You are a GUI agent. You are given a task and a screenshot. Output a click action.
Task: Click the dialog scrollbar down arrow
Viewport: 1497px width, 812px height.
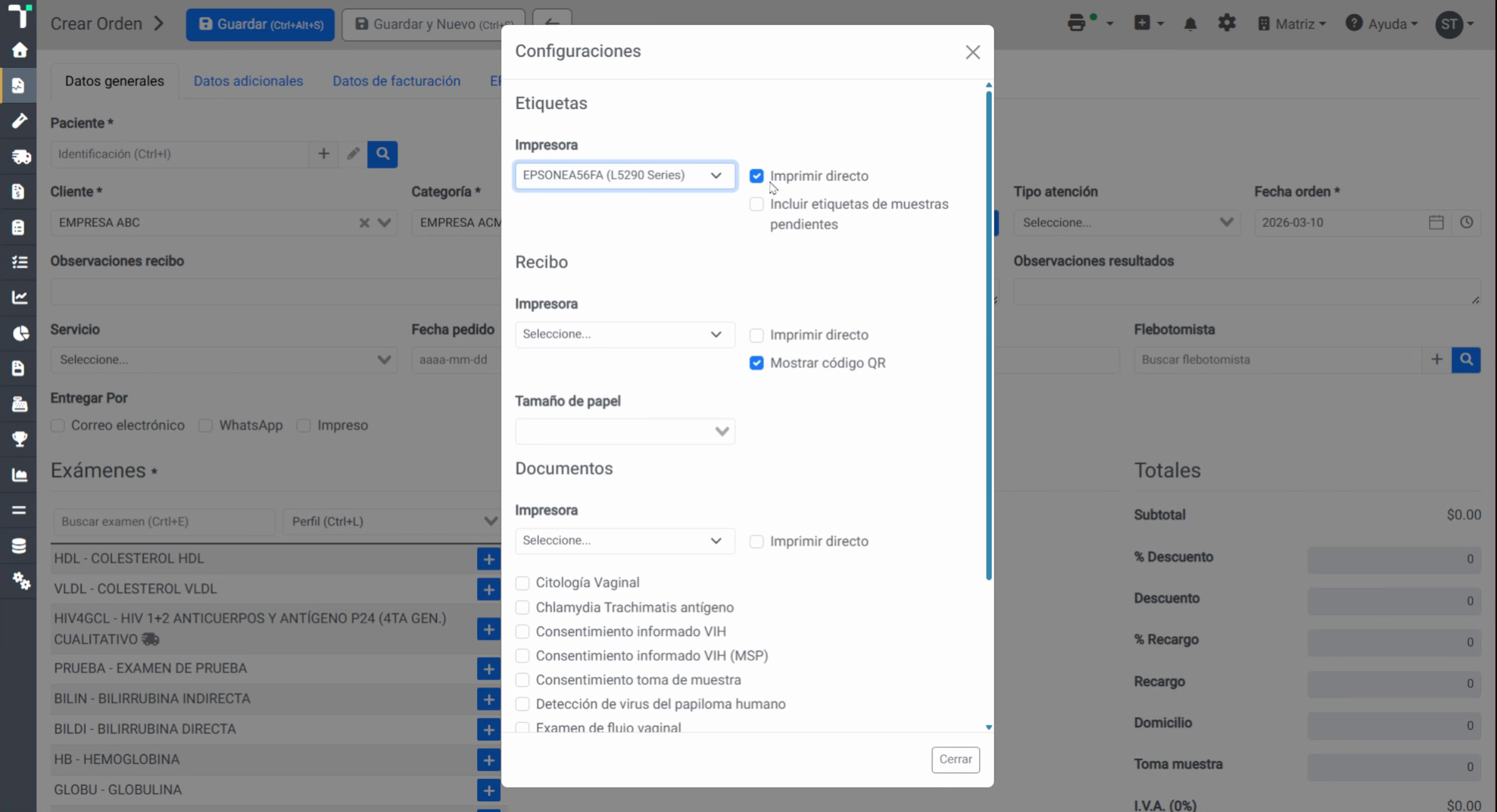989,727
